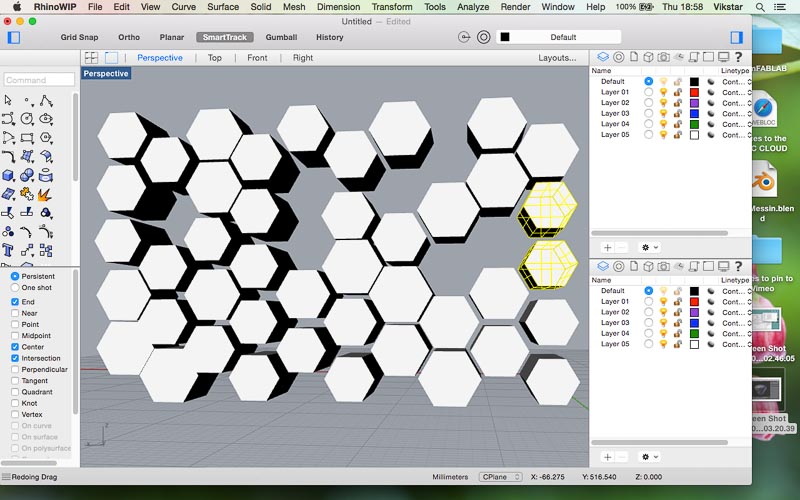Click the Layouts... button
This screenshot has width=800, height=500.
pos(557,58)
